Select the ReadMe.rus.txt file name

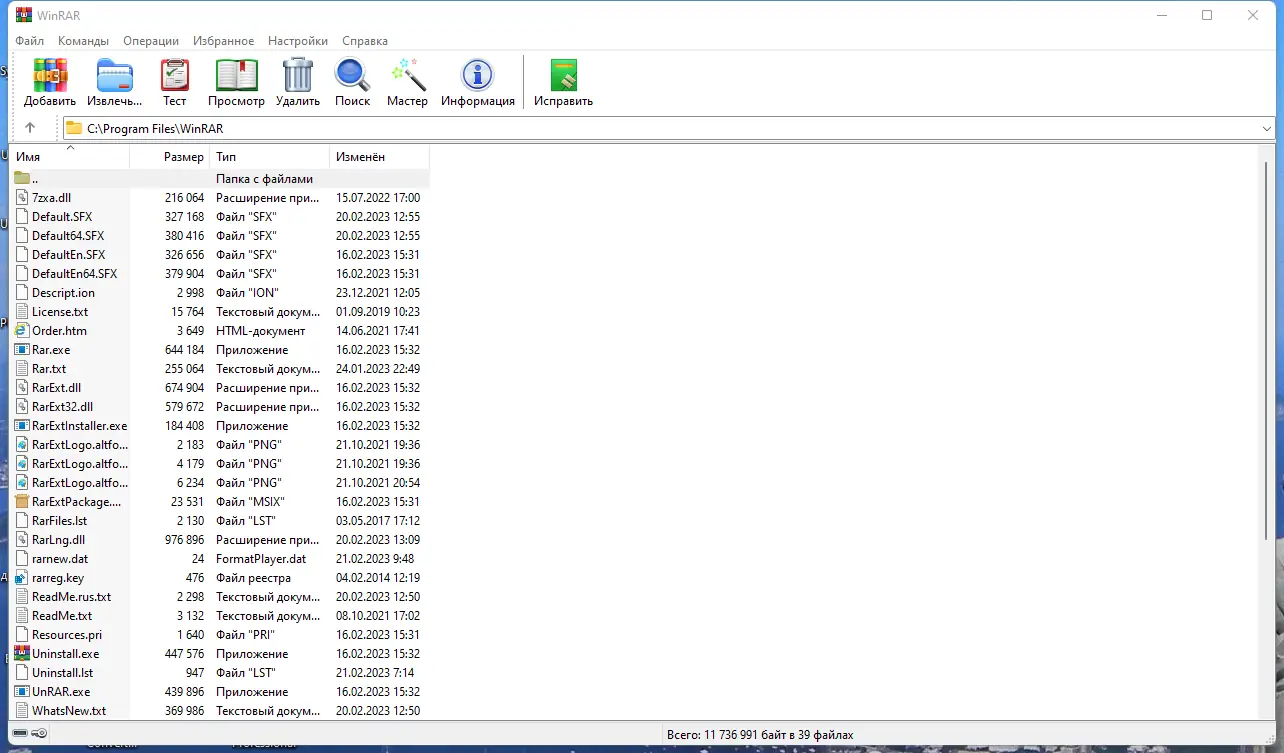(x=71, y=597)
